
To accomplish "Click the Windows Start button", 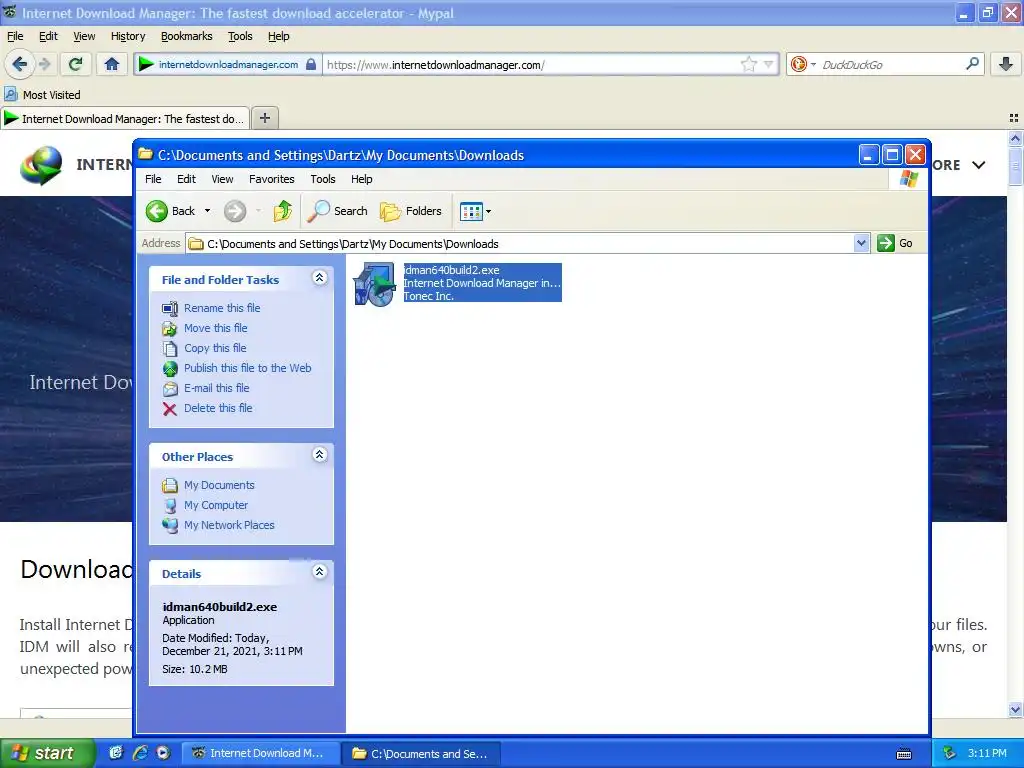I will 48,753.
